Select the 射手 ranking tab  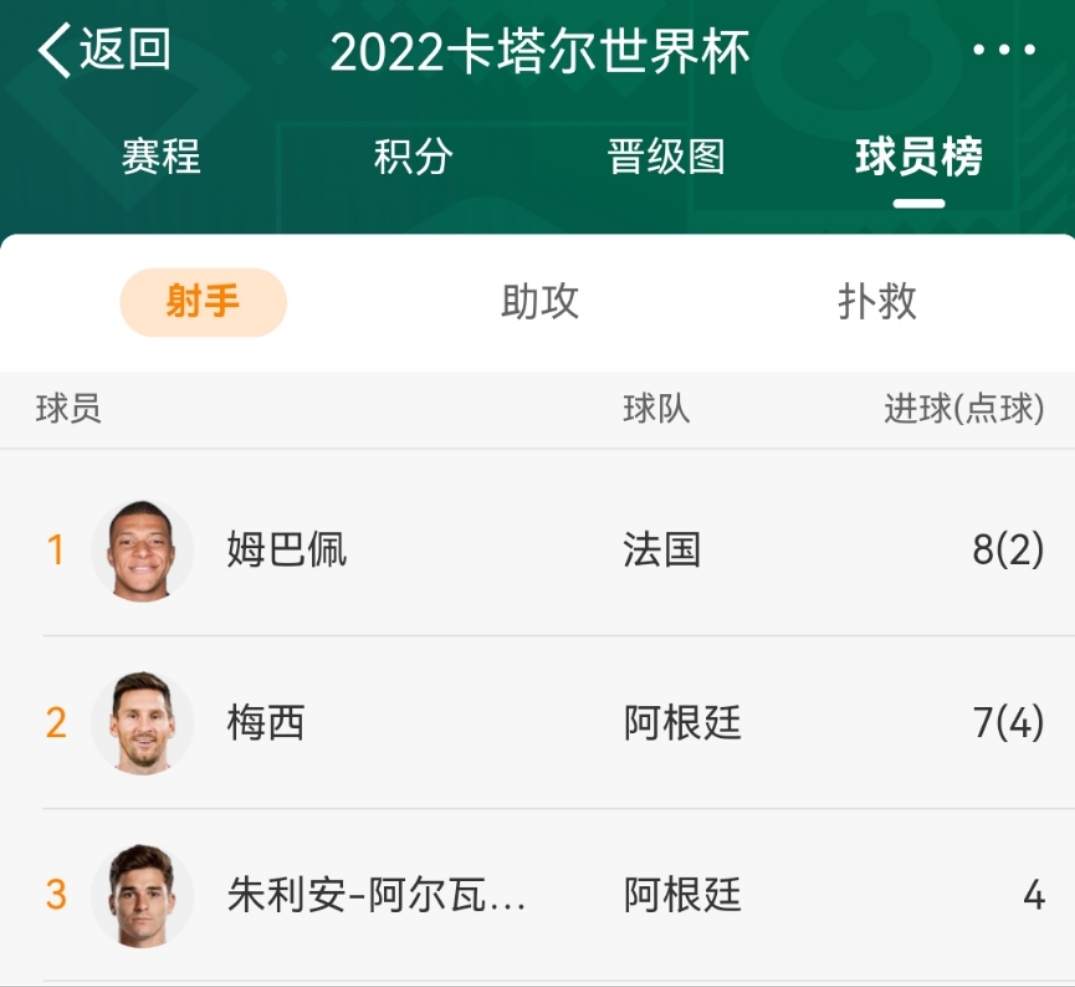click(203, 301)
